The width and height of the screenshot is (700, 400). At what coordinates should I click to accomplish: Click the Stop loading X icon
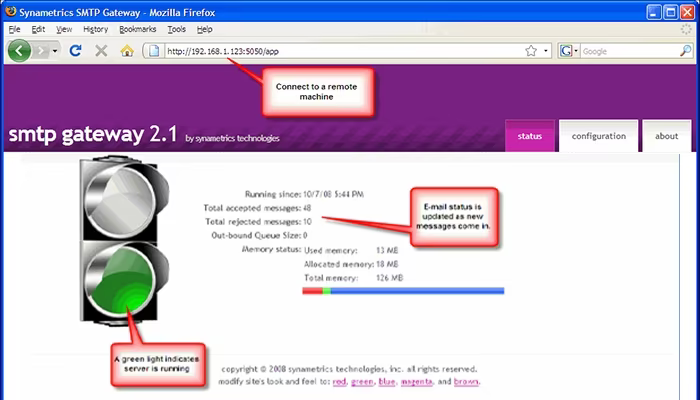(101, 51)
